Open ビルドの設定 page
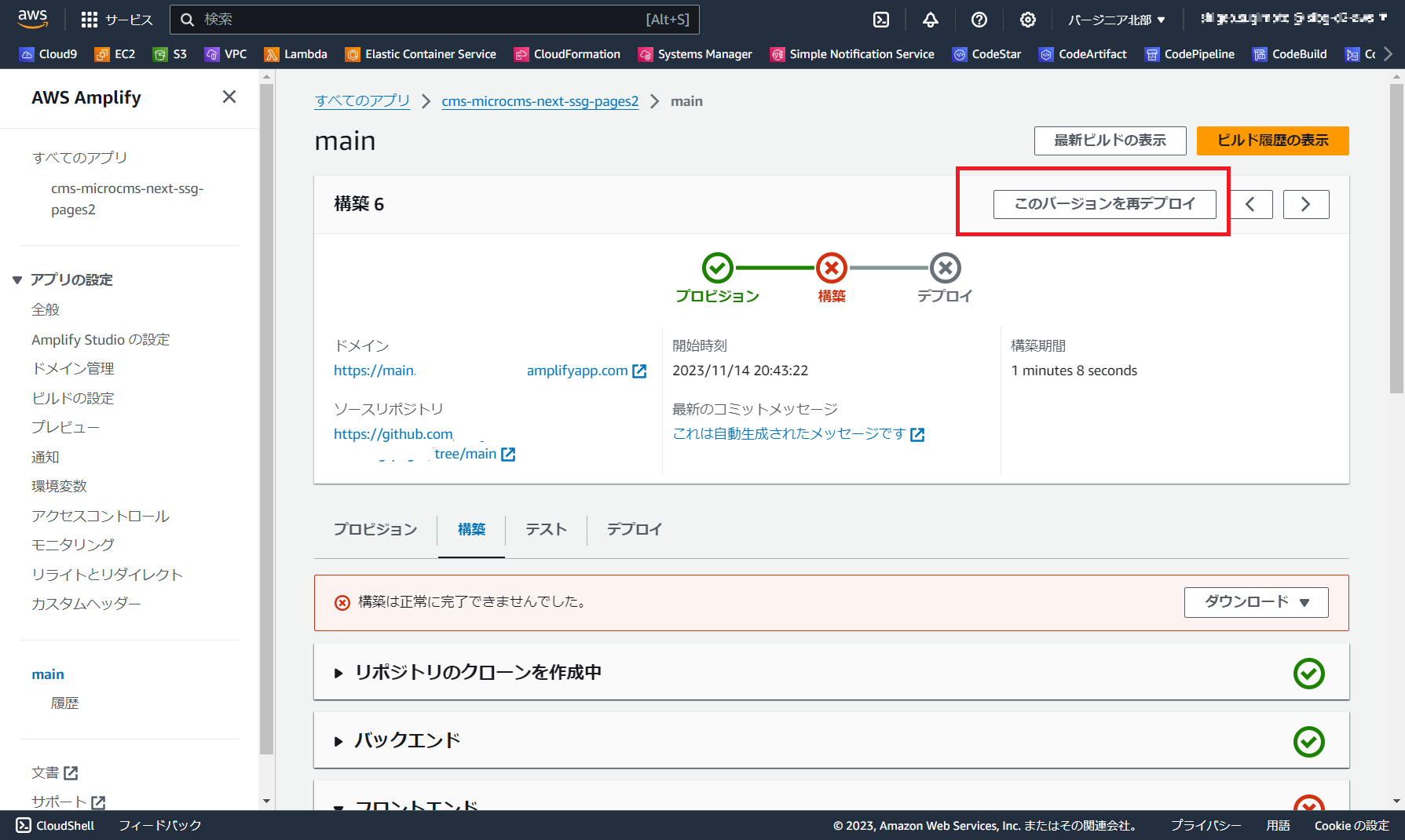1405x840 pixels. pos(73,398)
